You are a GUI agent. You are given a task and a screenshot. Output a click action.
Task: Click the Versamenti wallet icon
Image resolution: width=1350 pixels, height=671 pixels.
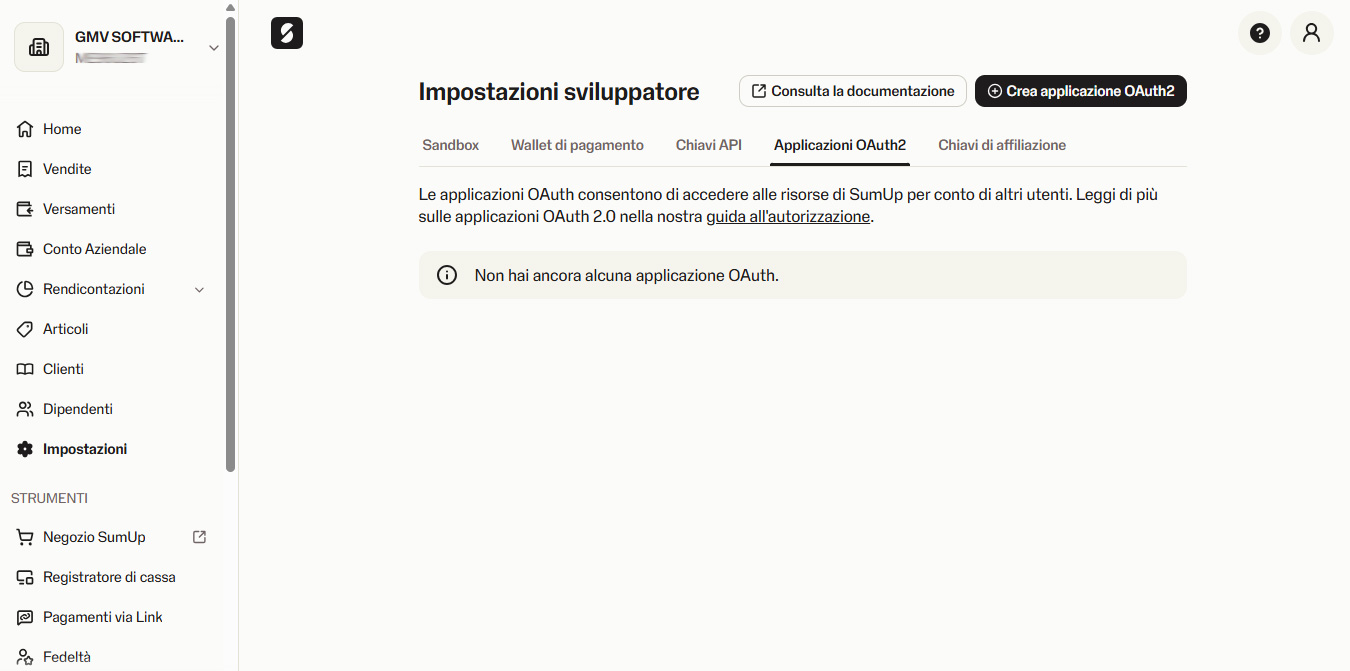25,209
